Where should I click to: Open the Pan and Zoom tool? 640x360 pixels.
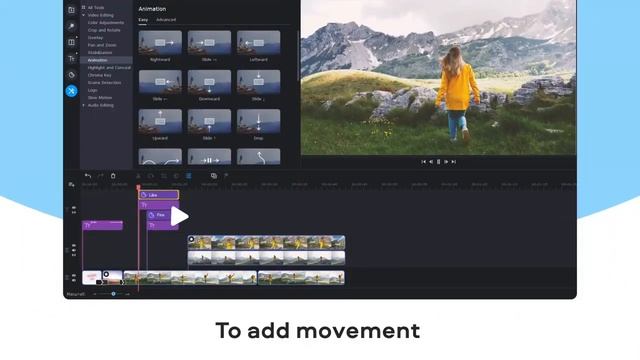coord(102,45)
